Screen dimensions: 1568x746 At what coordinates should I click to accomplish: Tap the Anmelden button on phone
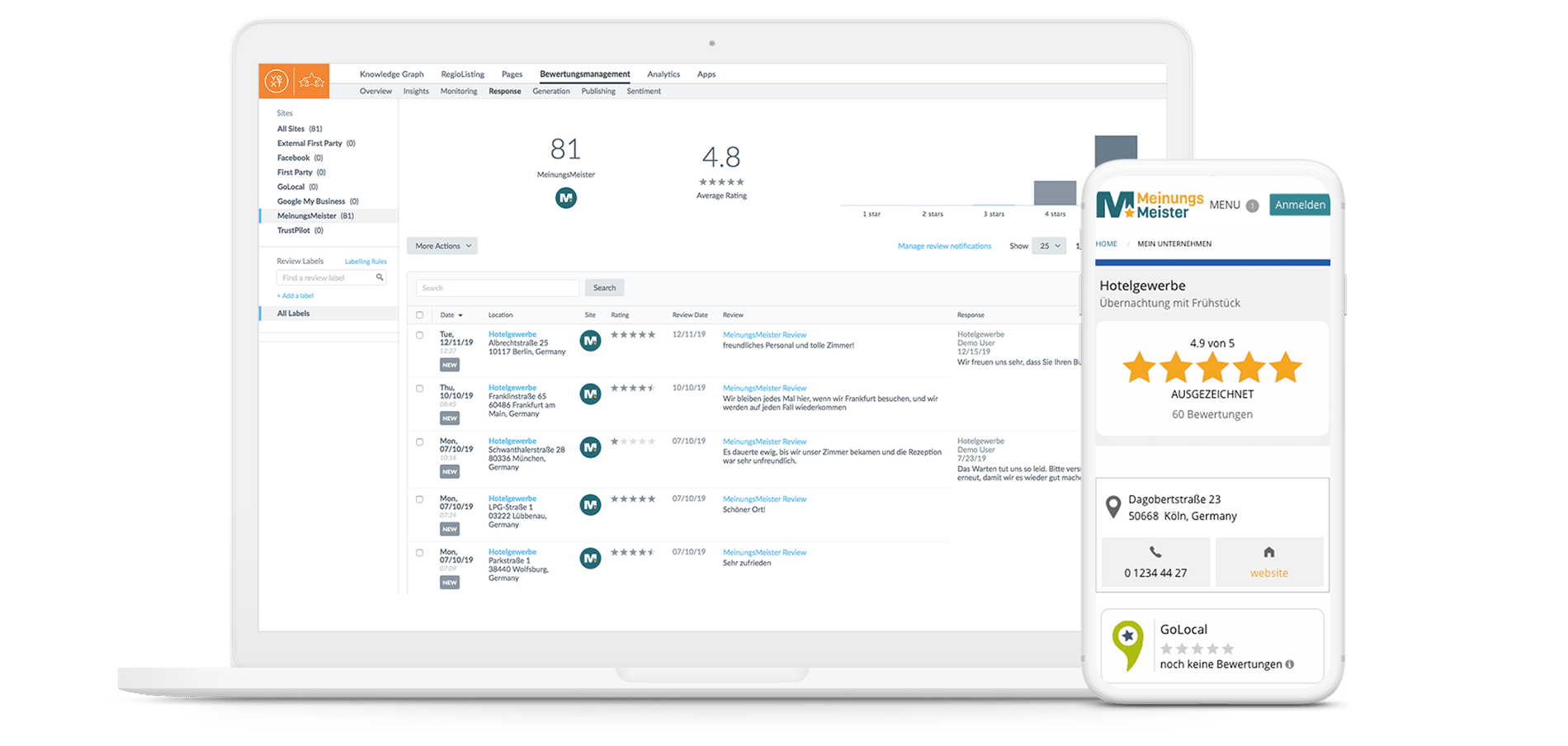[1300, 205]
